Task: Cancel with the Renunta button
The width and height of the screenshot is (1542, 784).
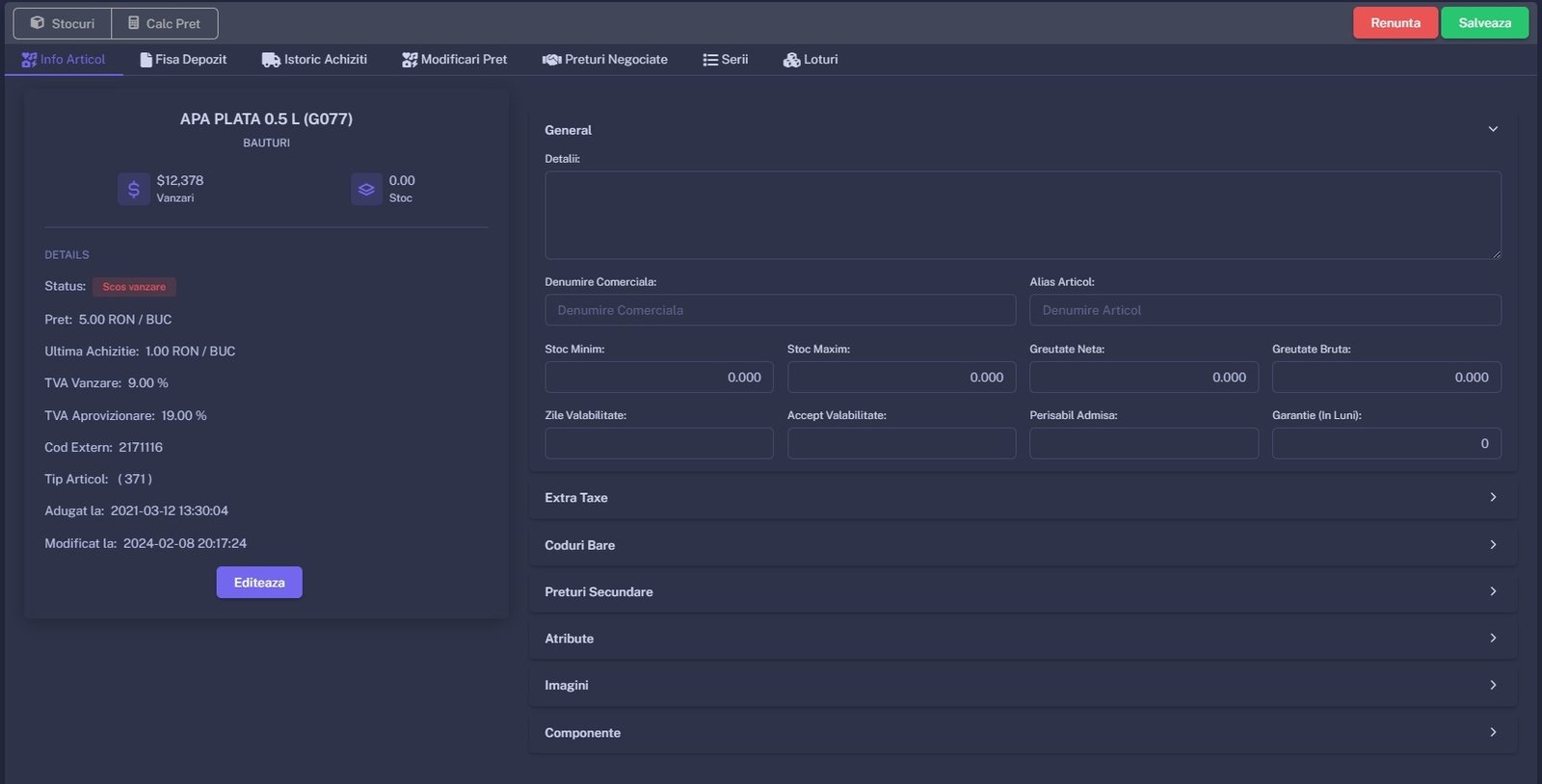Action: pos(1396,23)
